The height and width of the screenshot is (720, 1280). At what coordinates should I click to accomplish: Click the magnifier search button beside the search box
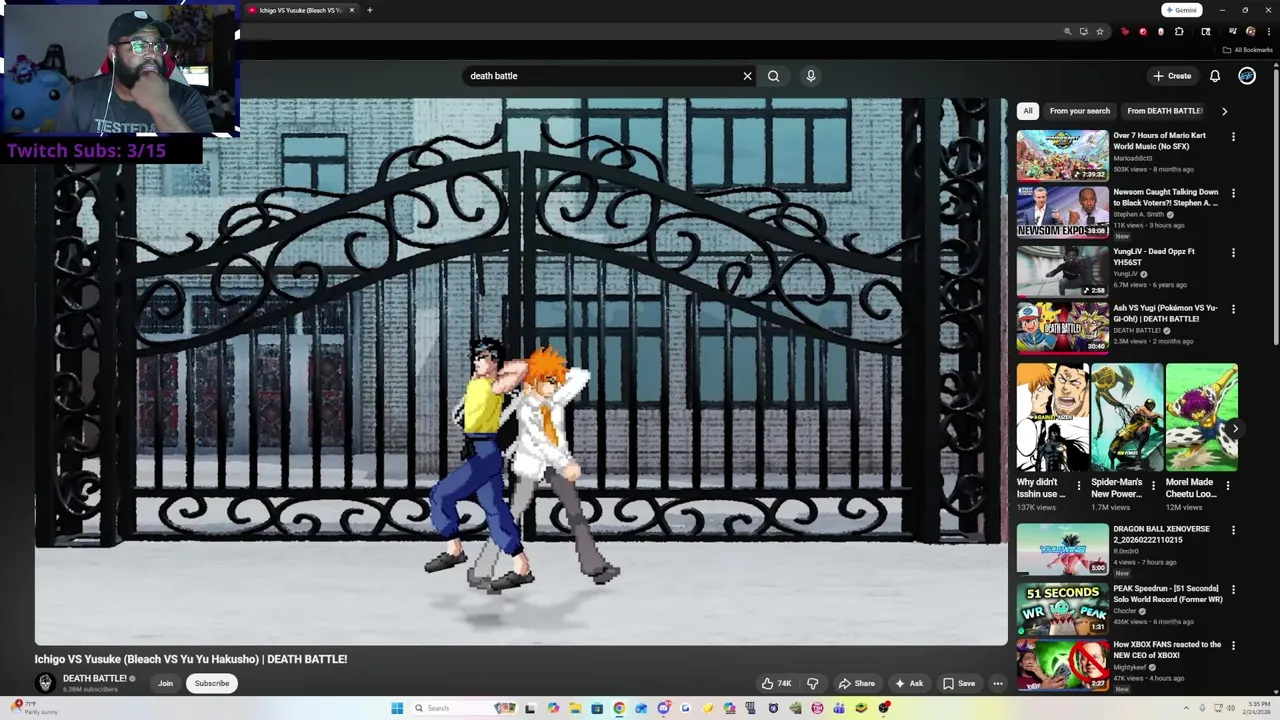[x=773, y=76]
